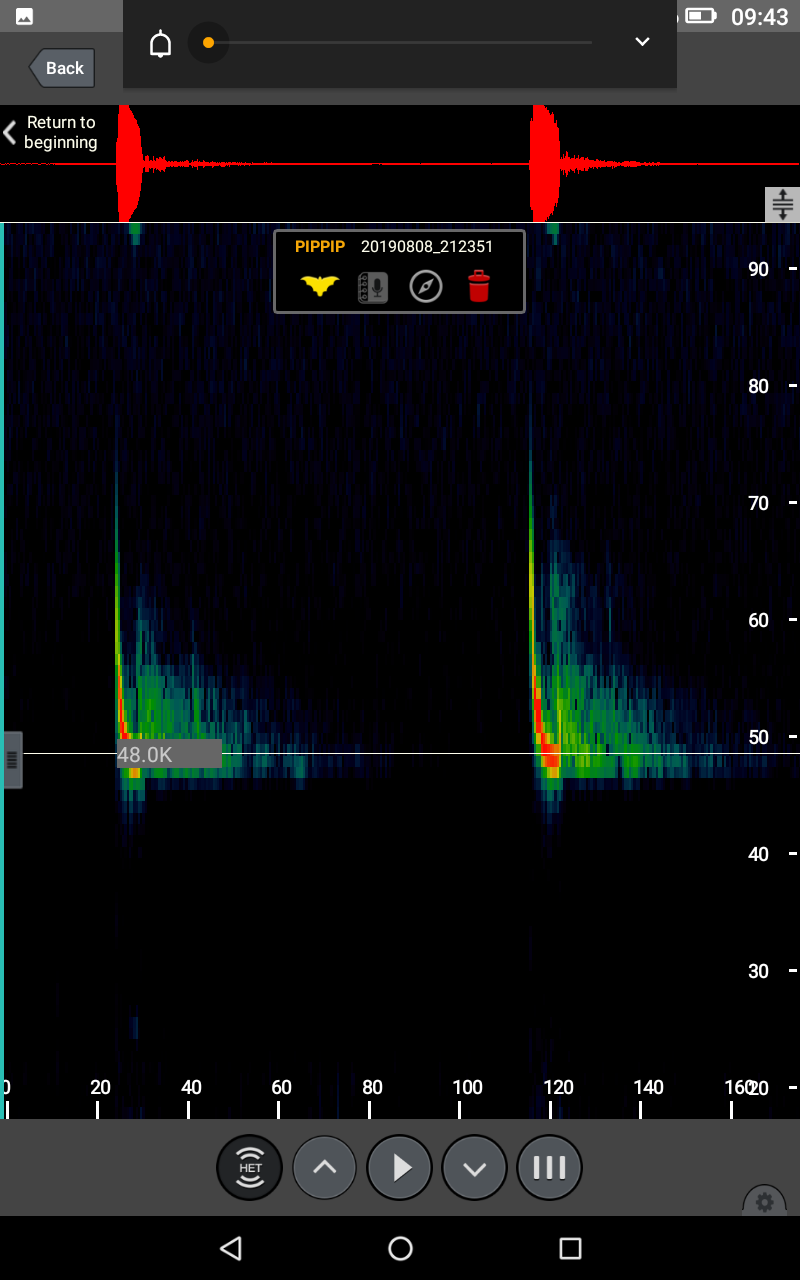This screenshot has height=1280, width=800.
Task: Tap the PIPPIP species label
Action: point(320,246)
